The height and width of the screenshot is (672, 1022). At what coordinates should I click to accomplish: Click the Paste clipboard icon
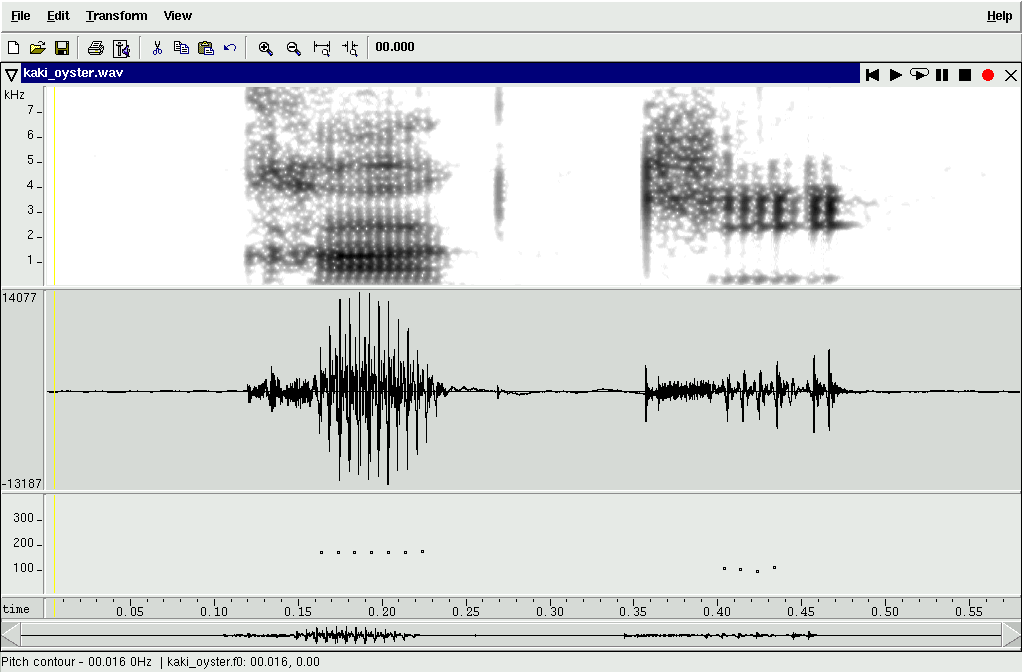click(206, 47)
